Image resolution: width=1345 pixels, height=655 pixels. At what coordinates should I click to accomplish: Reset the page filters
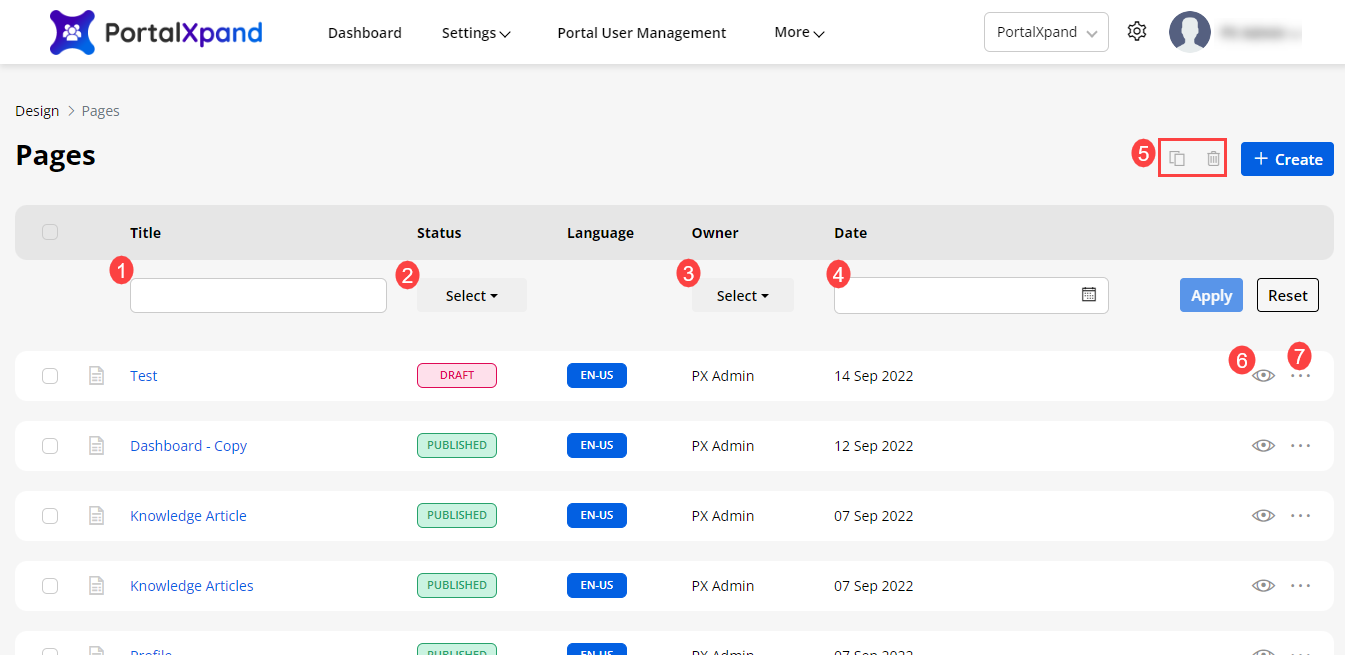tap(1287, 296)
